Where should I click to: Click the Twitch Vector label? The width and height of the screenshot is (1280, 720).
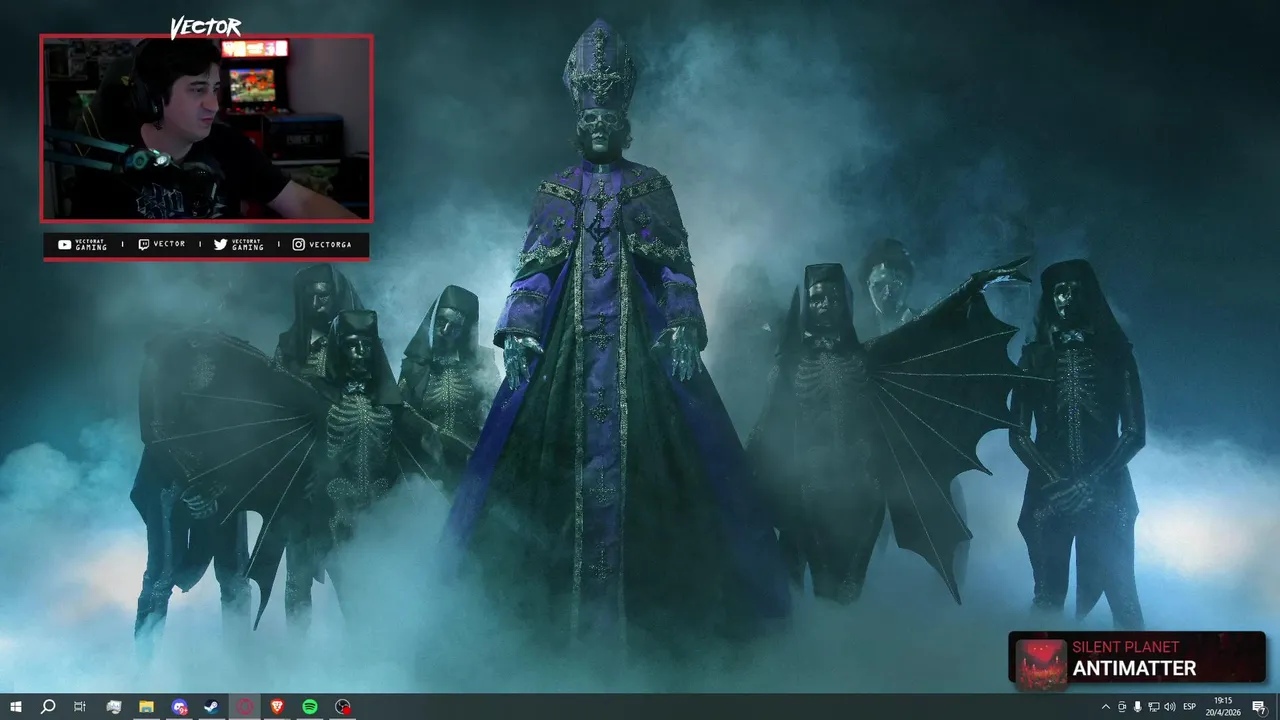coord(161,244)
